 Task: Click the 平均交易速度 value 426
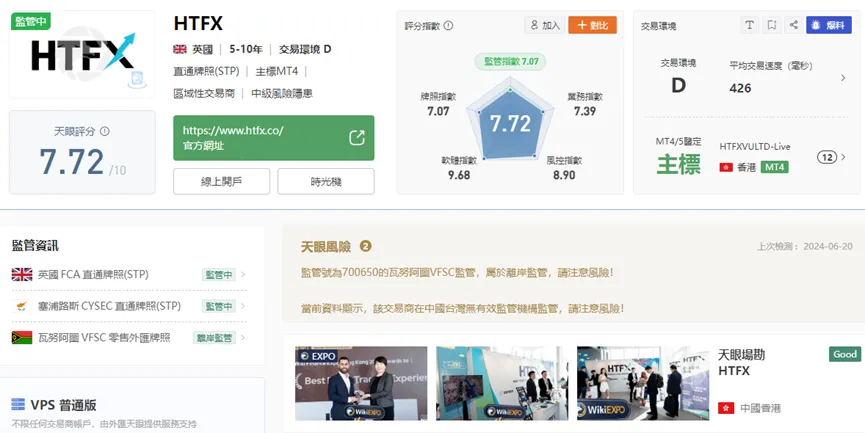click(740, 88)
